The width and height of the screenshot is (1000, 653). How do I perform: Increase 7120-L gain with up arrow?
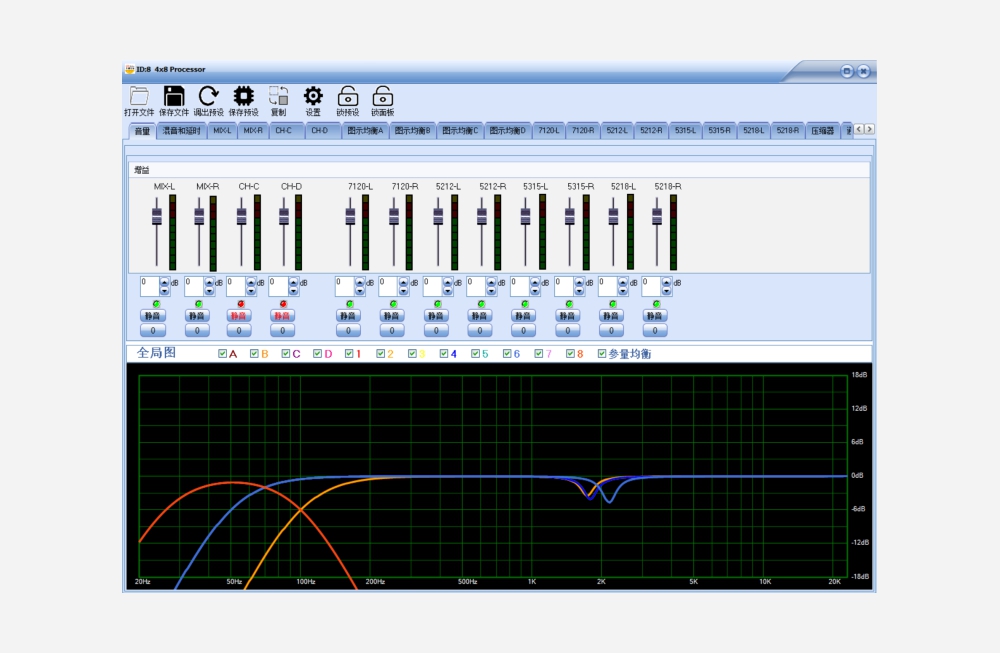(x=360, y=282)
